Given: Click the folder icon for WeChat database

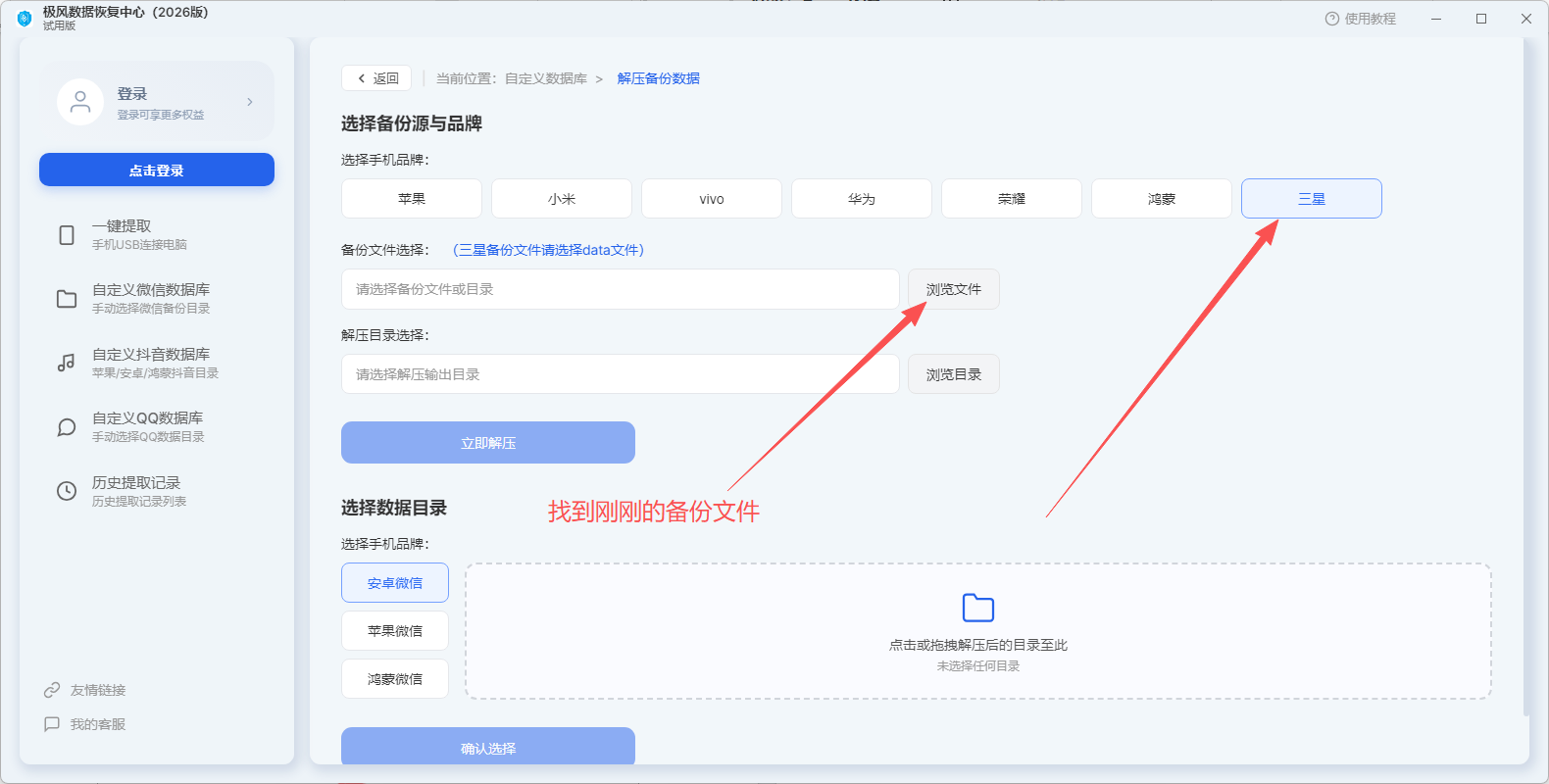Looking at the screenshot, I should pos(67,299).
